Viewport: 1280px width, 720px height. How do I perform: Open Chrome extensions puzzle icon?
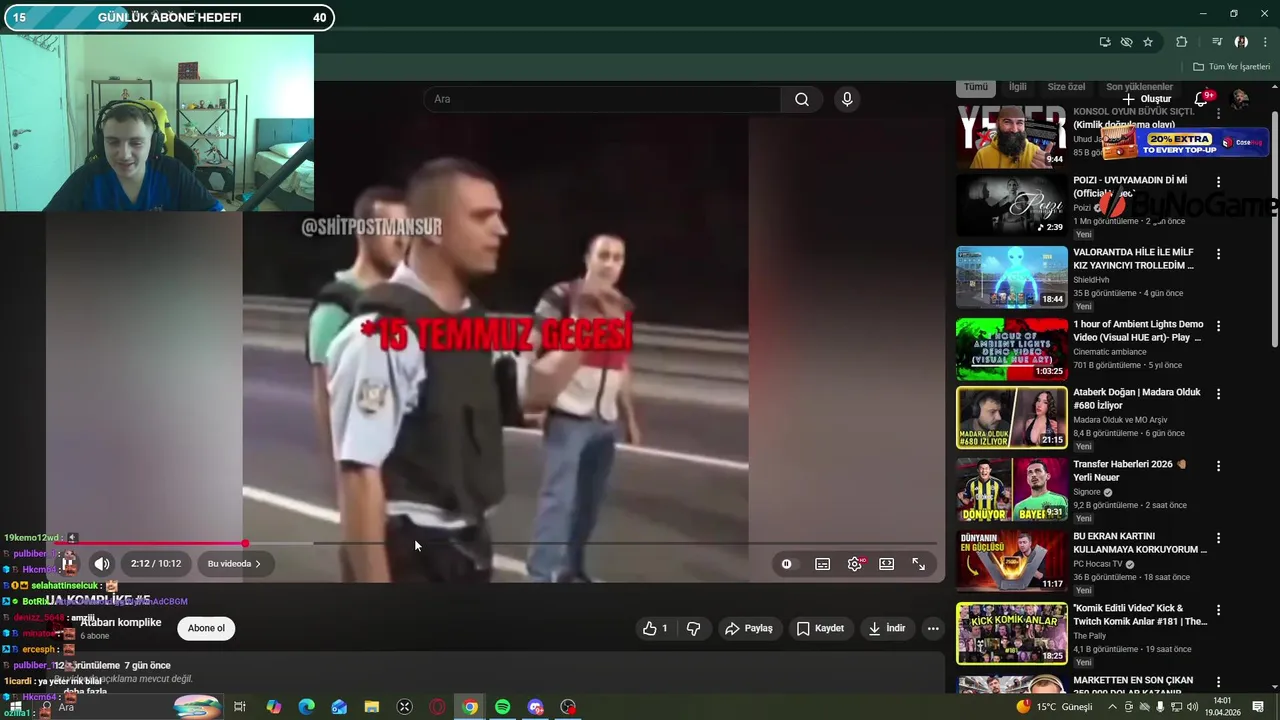click(x=1181, y=42)
